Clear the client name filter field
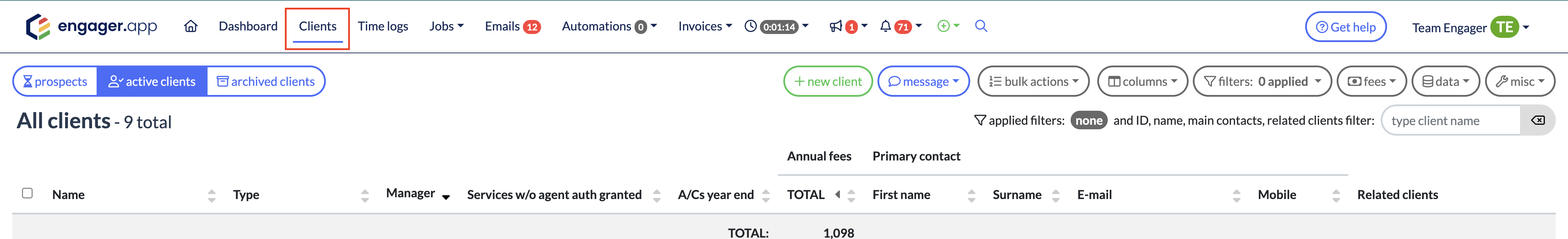The image size is (1568, 239). point(1538,121)
